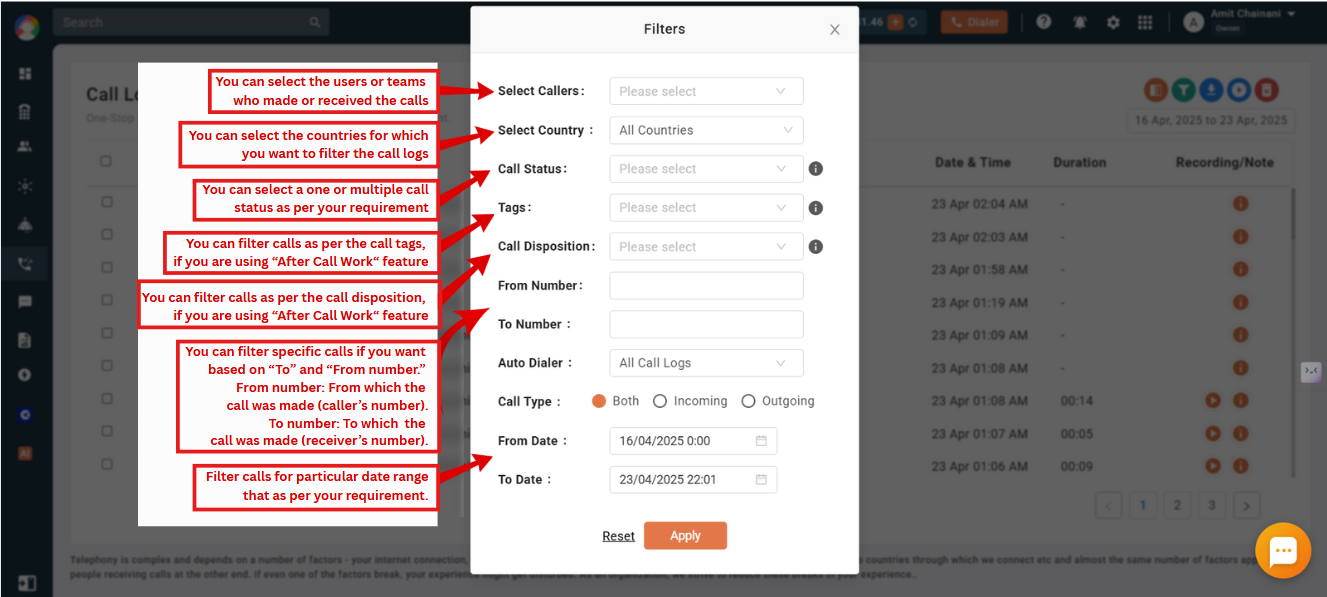The width and height of the screenshot is (1327, 597).
Task: Click the blue download icon above call logs
Action: tap(1211, 90)
